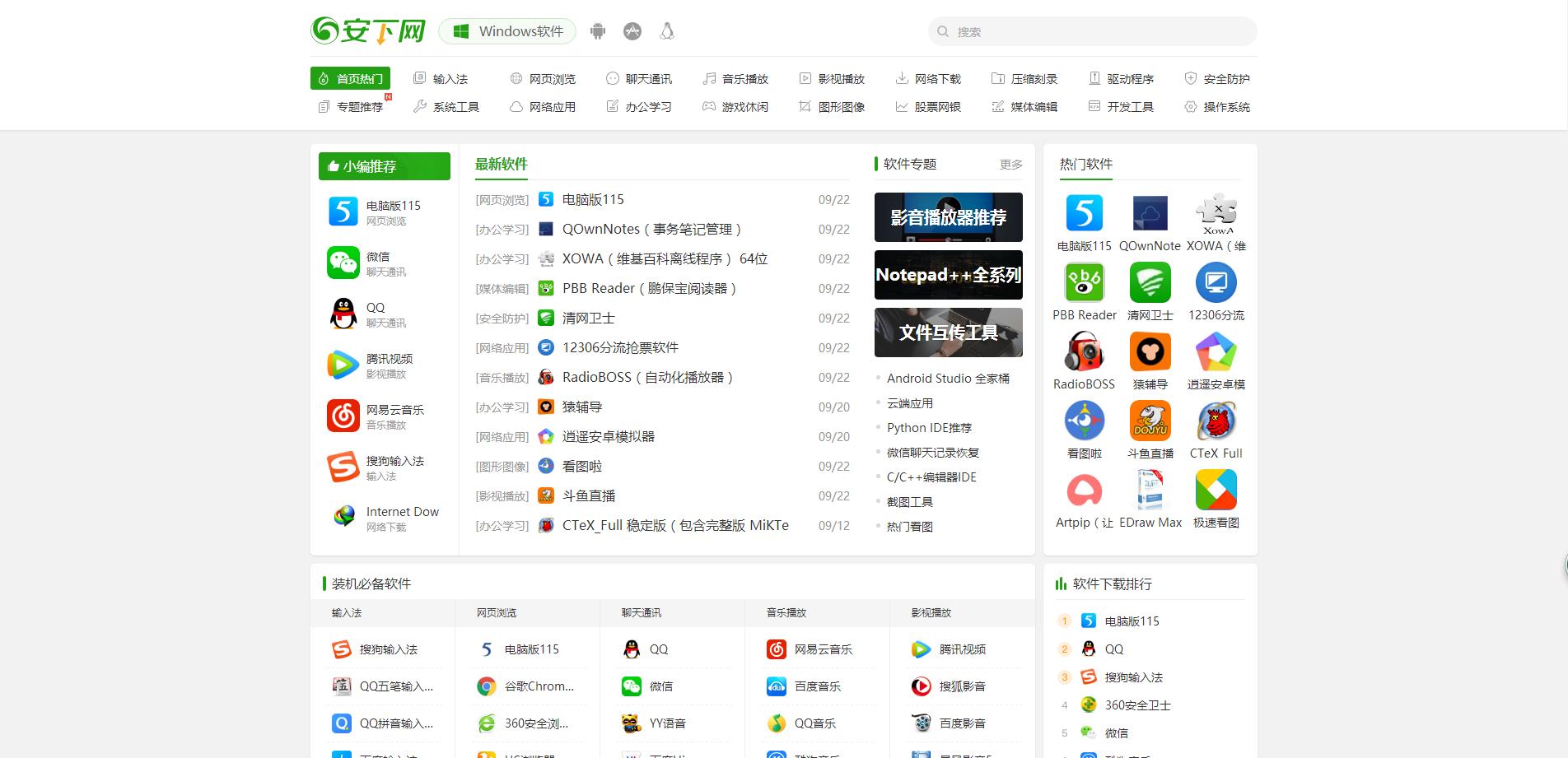Select the 微信 icon in 小编推荐
This screenshot has width=1568, height=758.
point(343,262)
